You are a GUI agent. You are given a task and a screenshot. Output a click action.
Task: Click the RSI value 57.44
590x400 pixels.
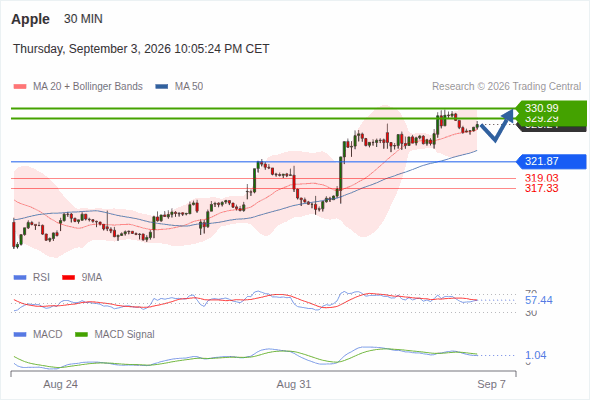point(539,300)
